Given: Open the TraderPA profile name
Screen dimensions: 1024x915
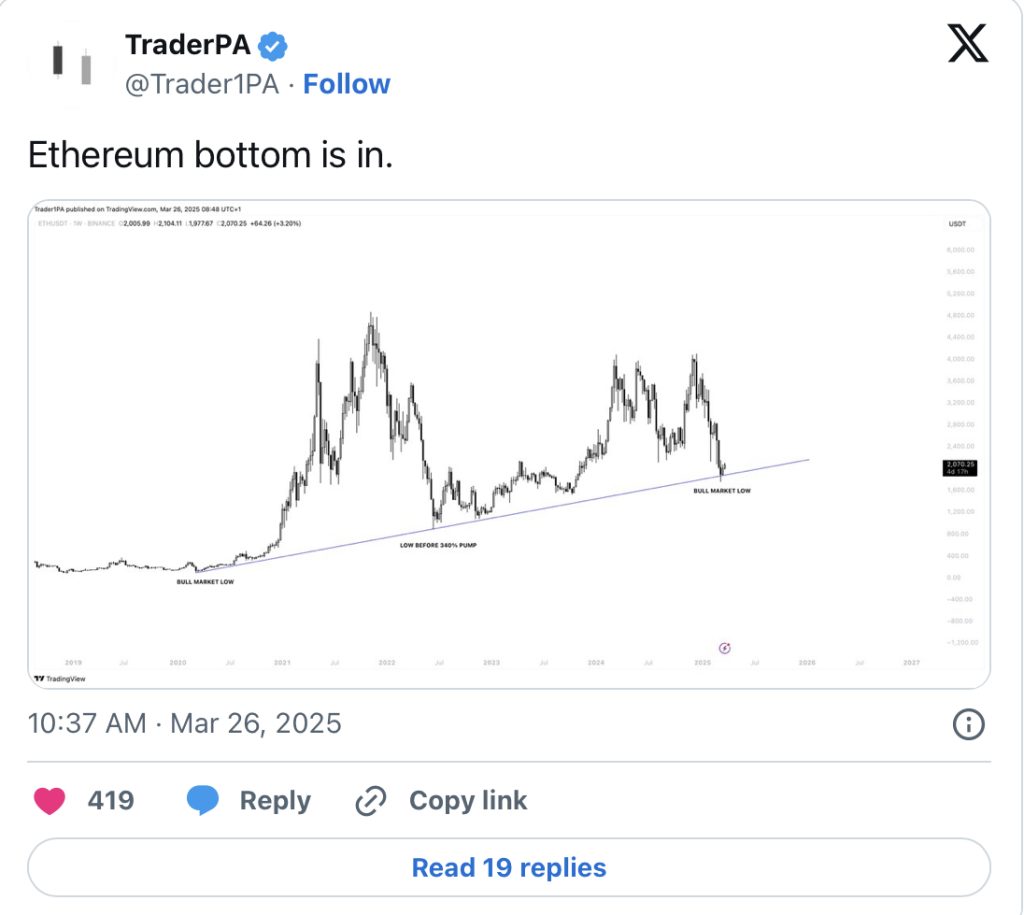Looking at the screenshot, I should pyautogui.click(x=187, y=45).
